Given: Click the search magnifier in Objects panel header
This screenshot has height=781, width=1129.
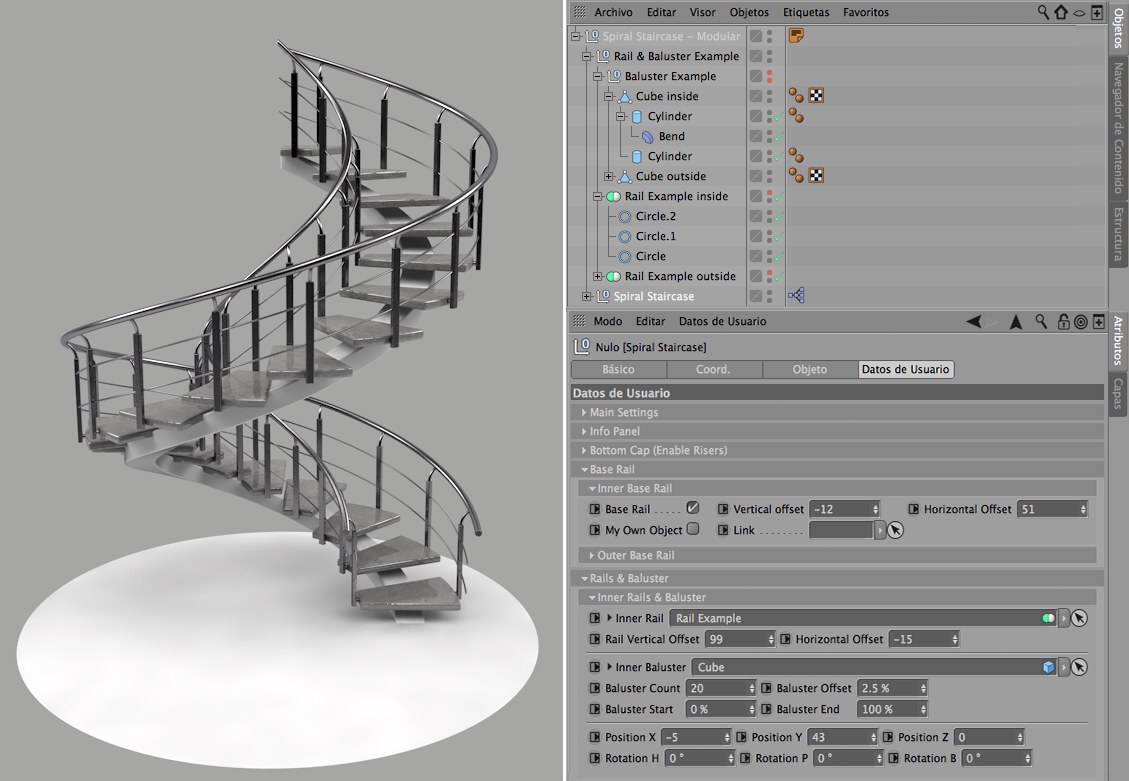Looking at the screenshot, I should click(x=1043, y=13).
